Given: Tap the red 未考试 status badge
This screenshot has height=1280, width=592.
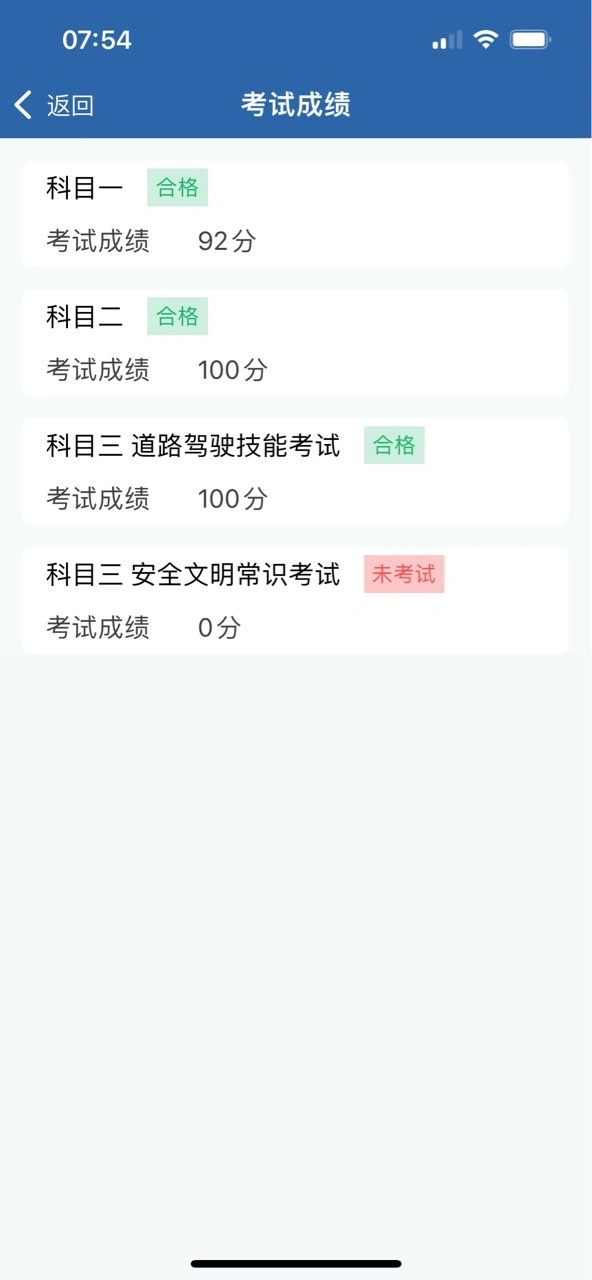Looking at the screenshot, I should [404, 574].
